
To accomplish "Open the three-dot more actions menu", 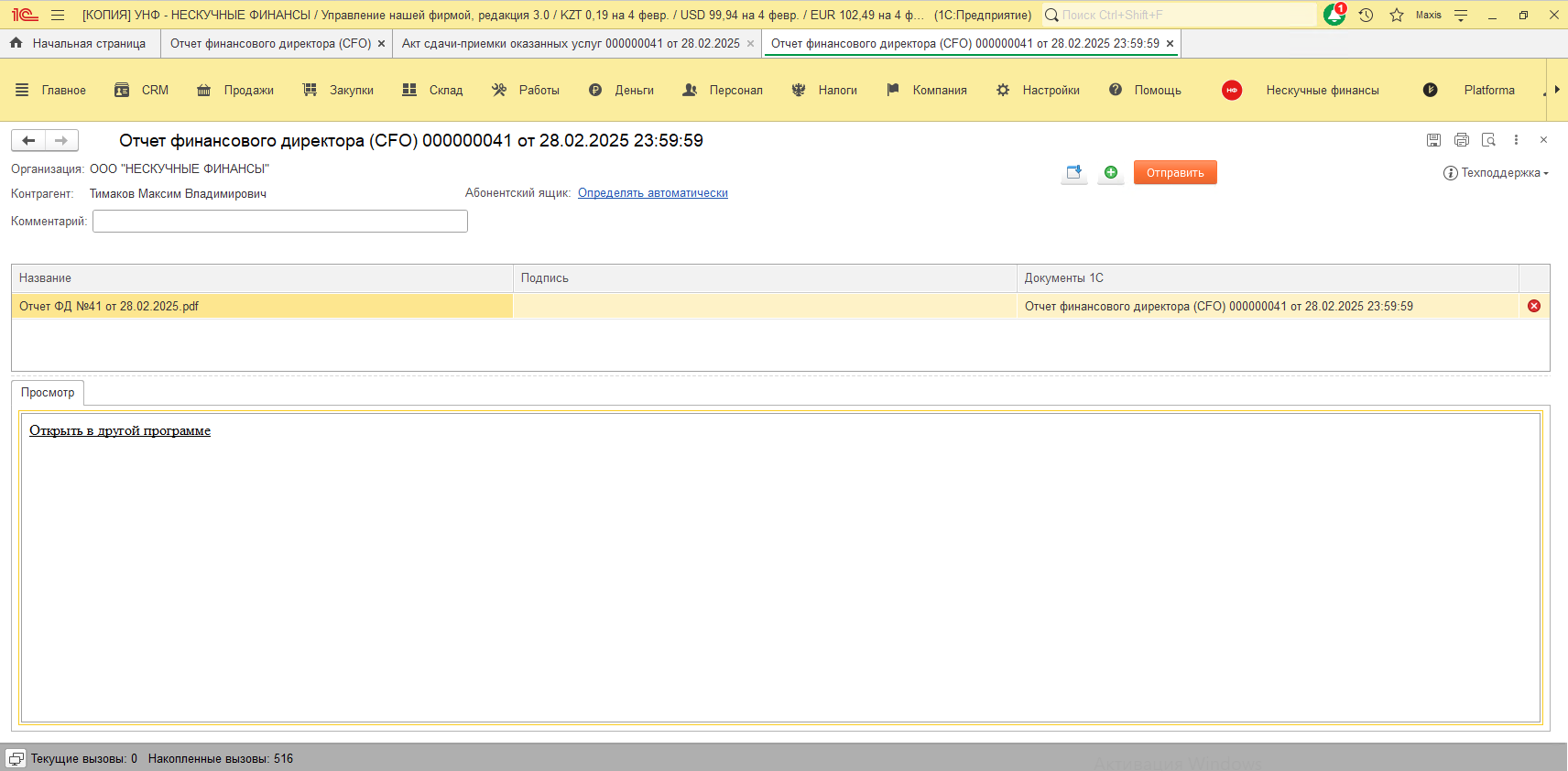I will (x=1517, y=140).
